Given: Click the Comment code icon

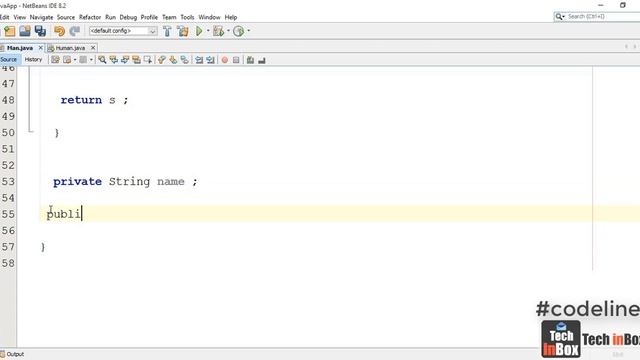Looking at the screenshot, I should [250, 60].
